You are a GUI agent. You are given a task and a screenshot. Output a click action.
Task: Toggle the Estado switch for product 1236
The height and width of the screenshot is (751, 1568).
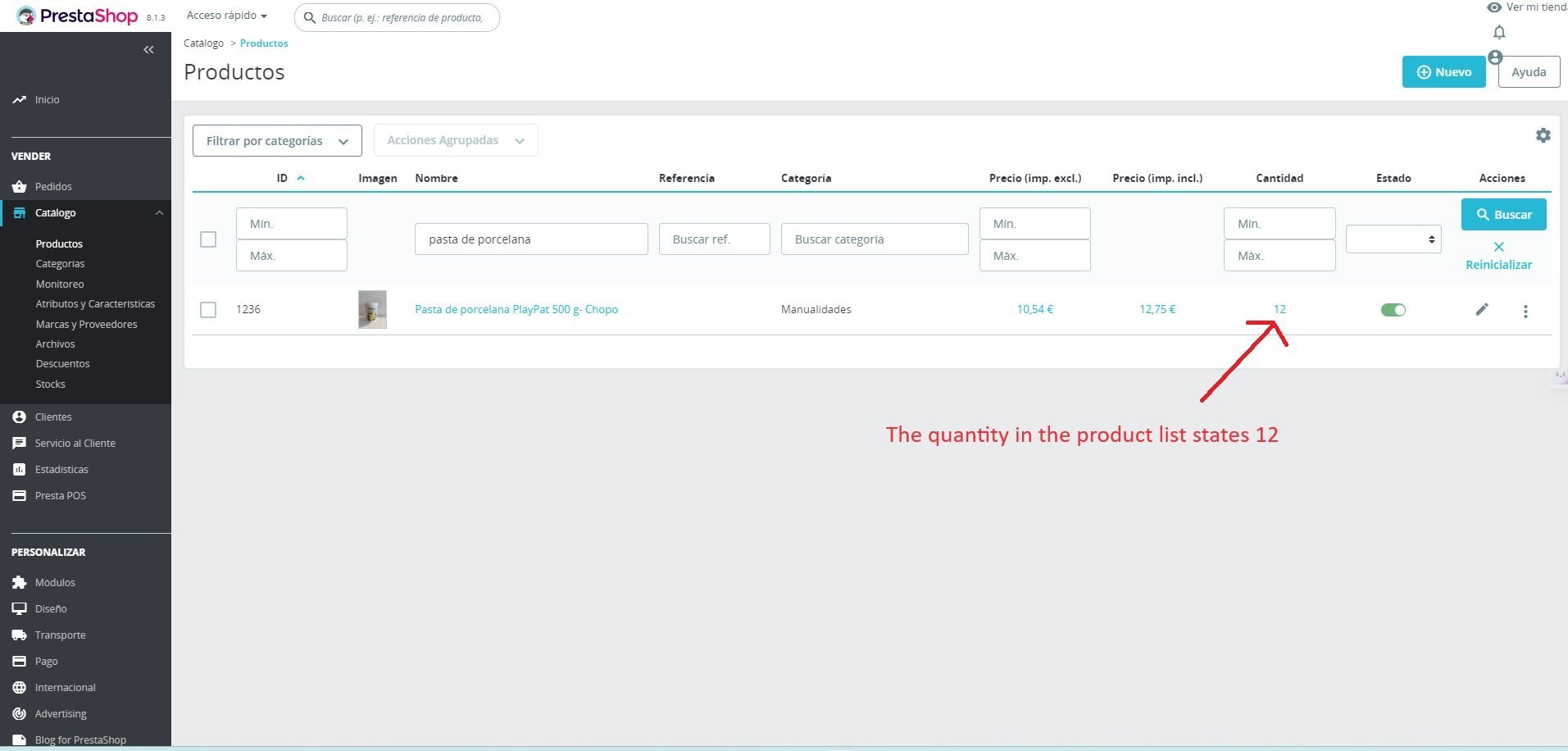1393,310
